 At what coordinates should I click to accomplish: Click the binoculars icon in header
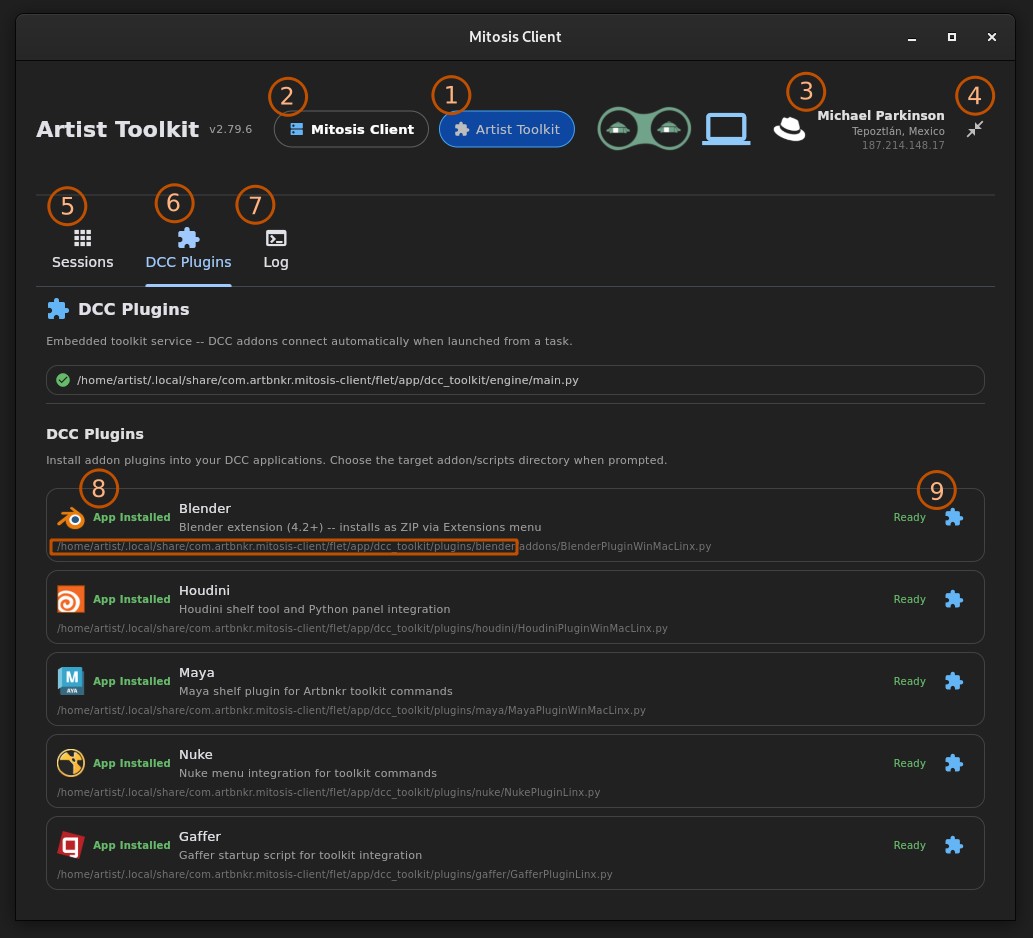click(x=644, y=128)
